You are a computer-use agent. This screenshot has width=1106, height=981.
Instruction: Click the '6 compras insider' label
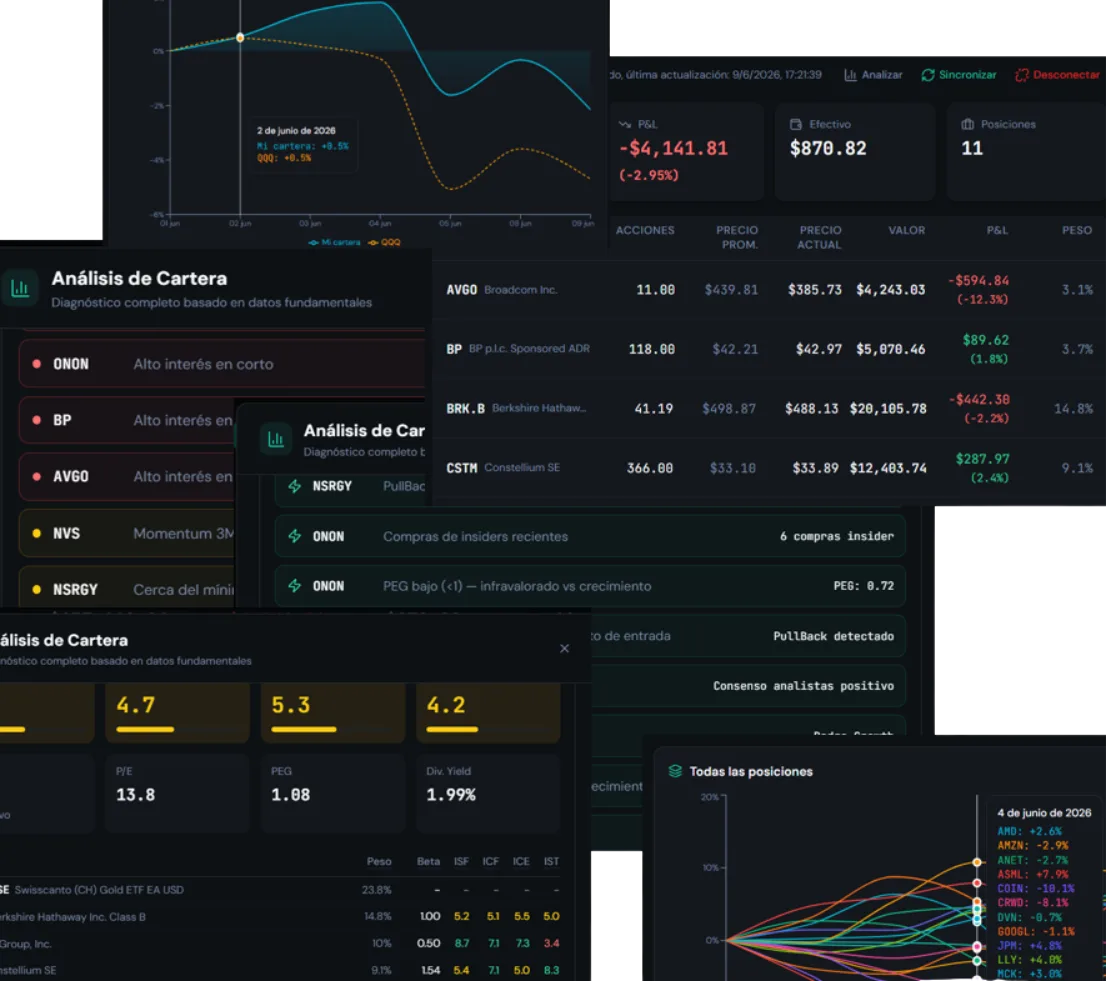point(837,536)
